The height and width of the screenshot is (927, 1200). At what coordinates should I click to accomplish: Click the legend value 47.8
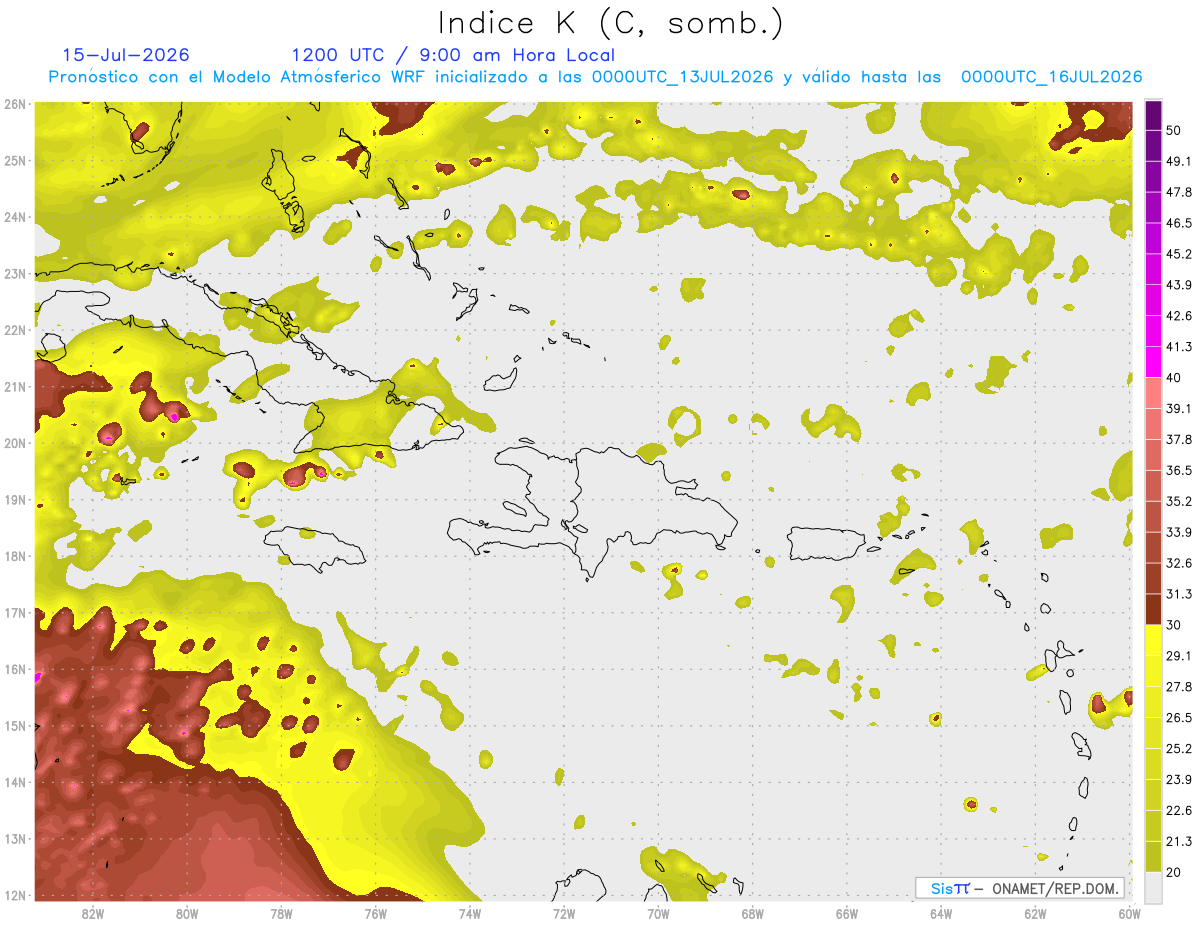pyautogui.click(x=1179, y=192)
